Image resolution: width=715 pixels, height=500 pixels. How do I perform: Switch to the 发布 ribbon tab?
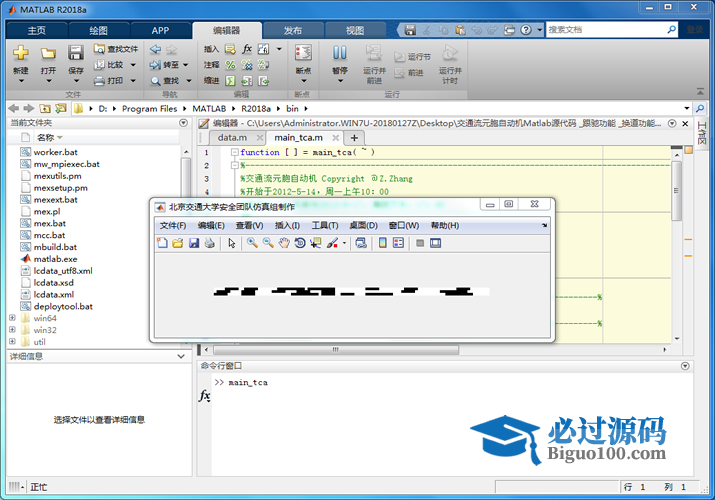coord(293,31)
